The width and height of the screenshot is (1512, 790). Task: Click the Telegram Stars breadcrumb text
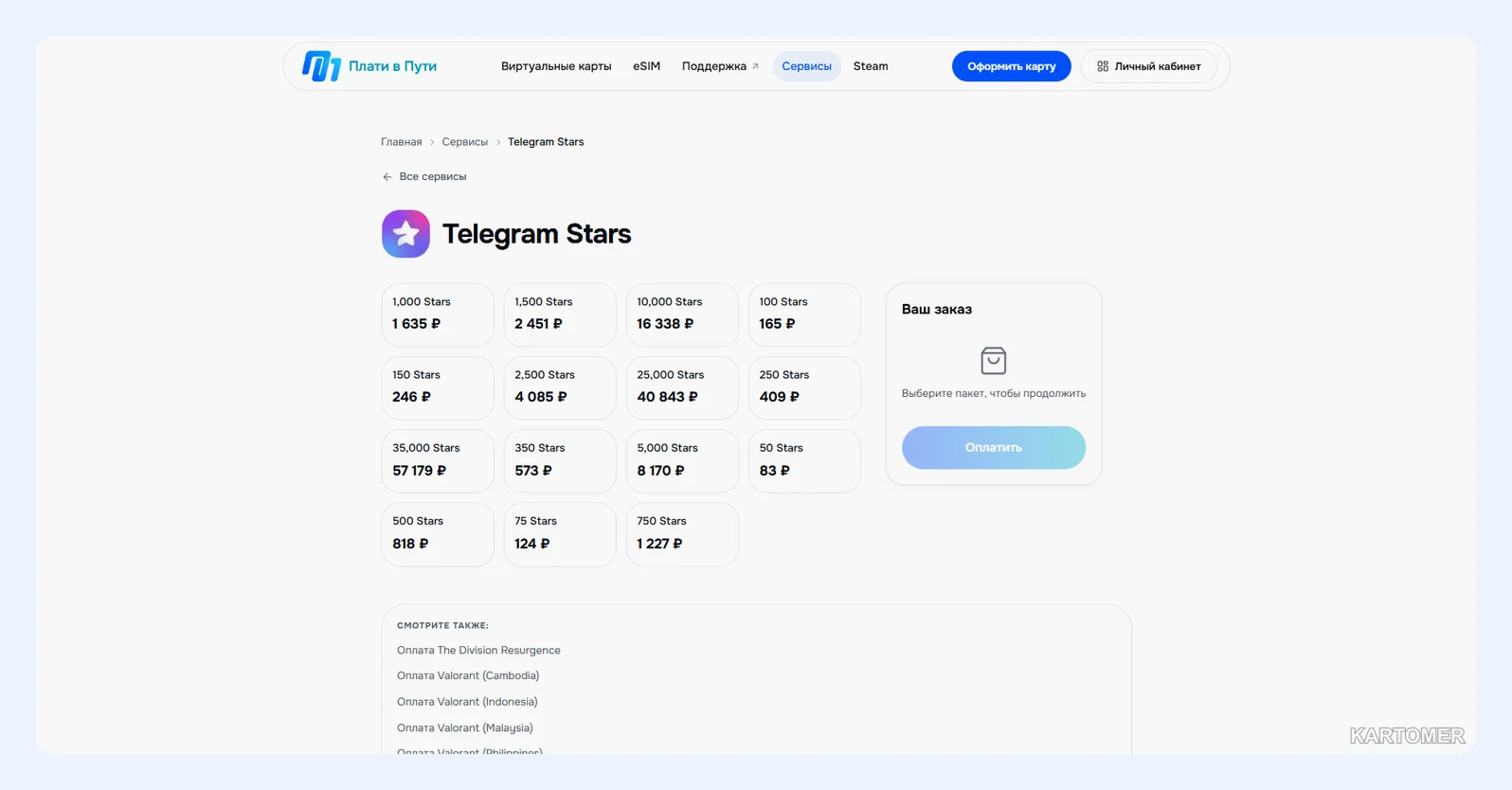[546, 142]
